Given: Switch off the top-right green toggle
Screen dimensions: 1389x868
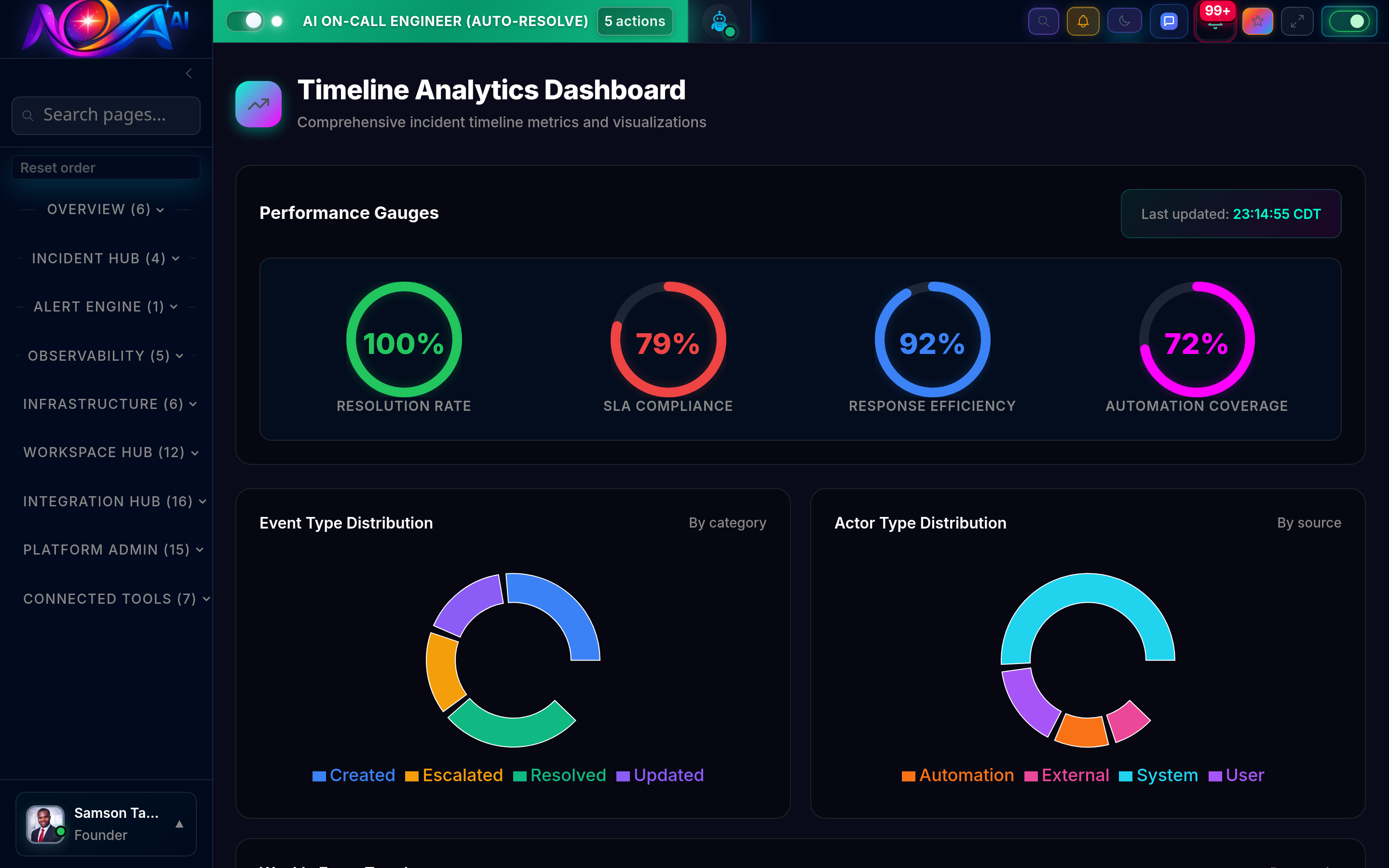Looking at the screenshot, I should (1349, 21).
